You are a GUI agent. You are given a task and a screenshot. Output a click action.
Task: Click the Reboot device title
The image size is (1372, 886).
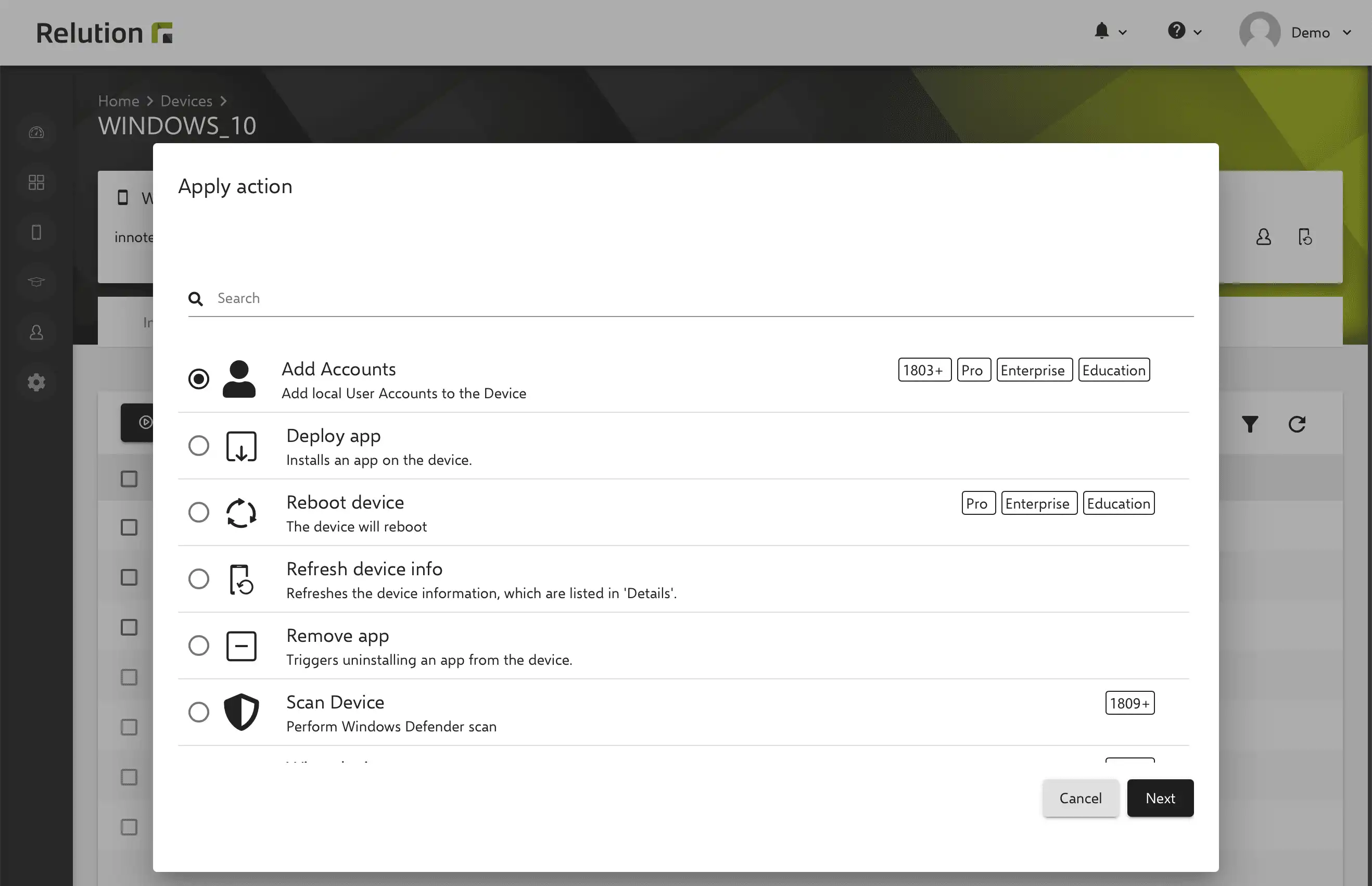coord(345,502)
